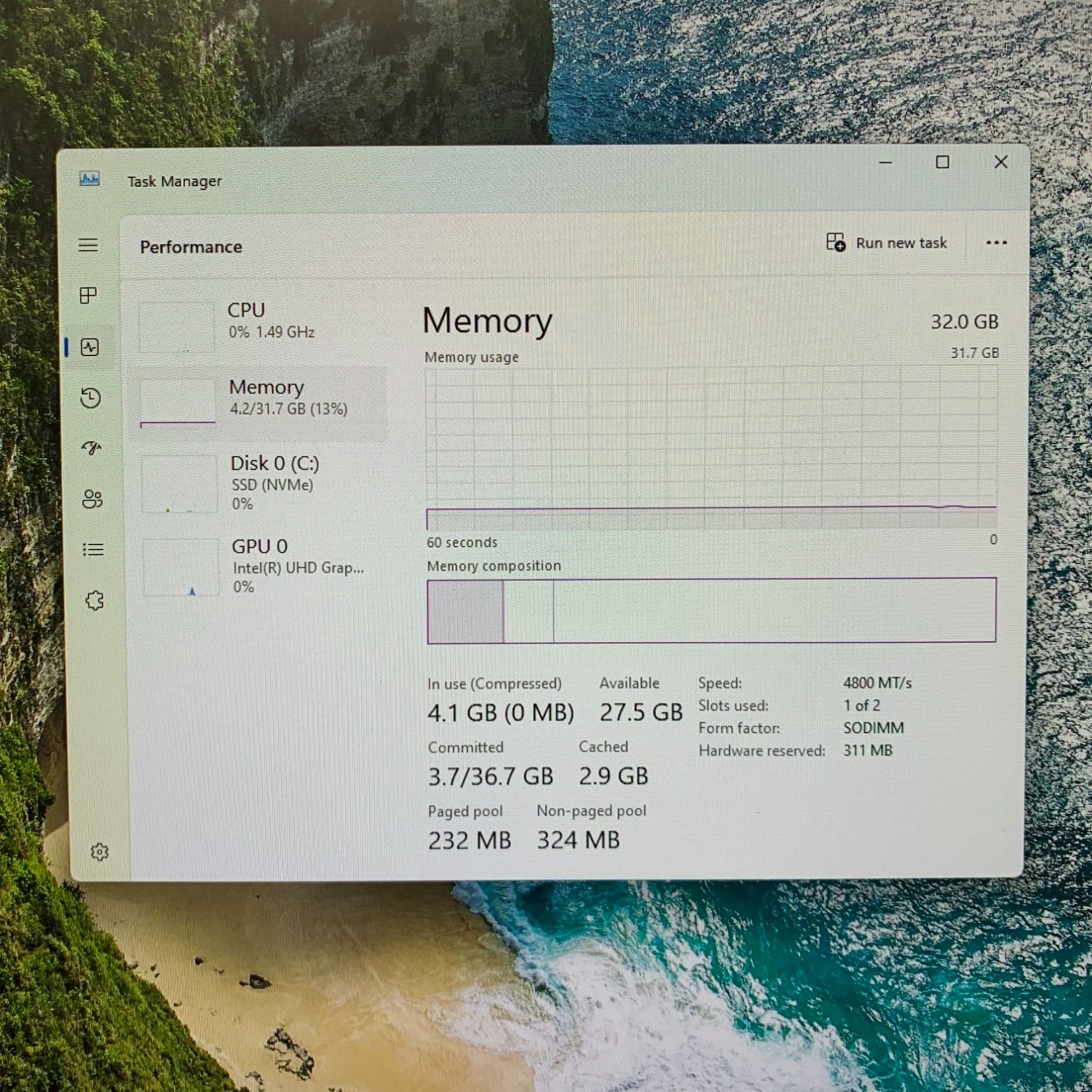Screen dimensions: 1092x1092
Task: Select the Performance page icon
Action: pyautogui.click(x=90, y=347)
